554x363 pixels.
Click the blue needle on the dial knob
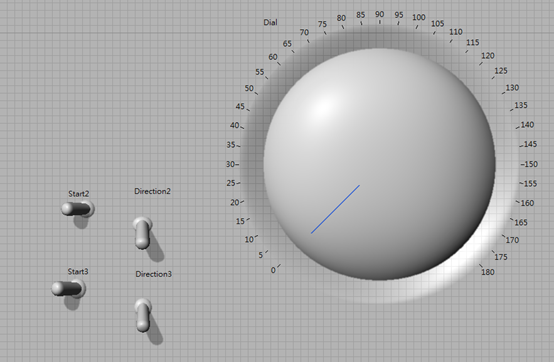point(335,209)
